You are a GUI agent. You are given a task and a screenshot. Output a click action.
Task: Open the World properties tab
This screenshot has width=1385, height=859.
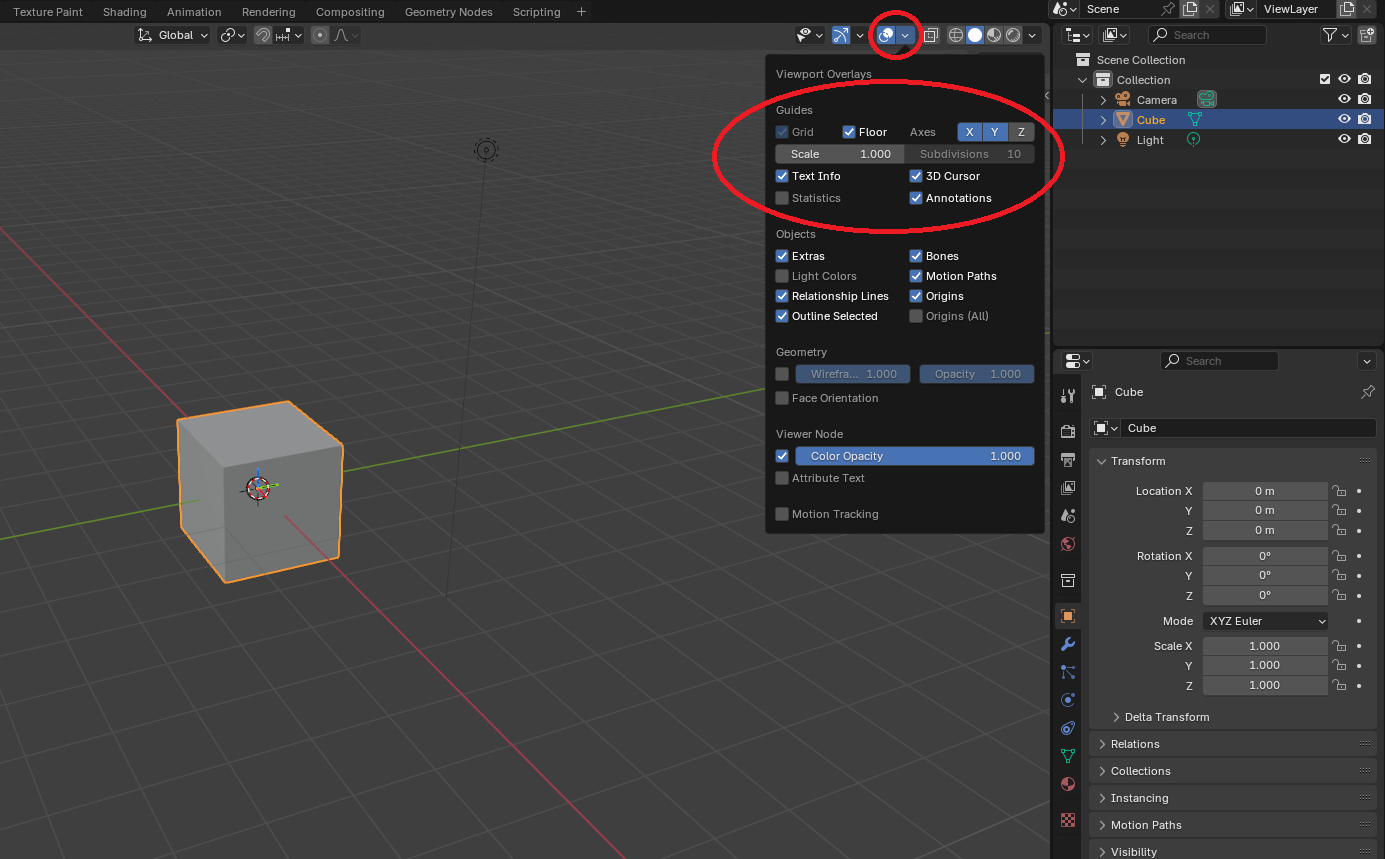1068,544
